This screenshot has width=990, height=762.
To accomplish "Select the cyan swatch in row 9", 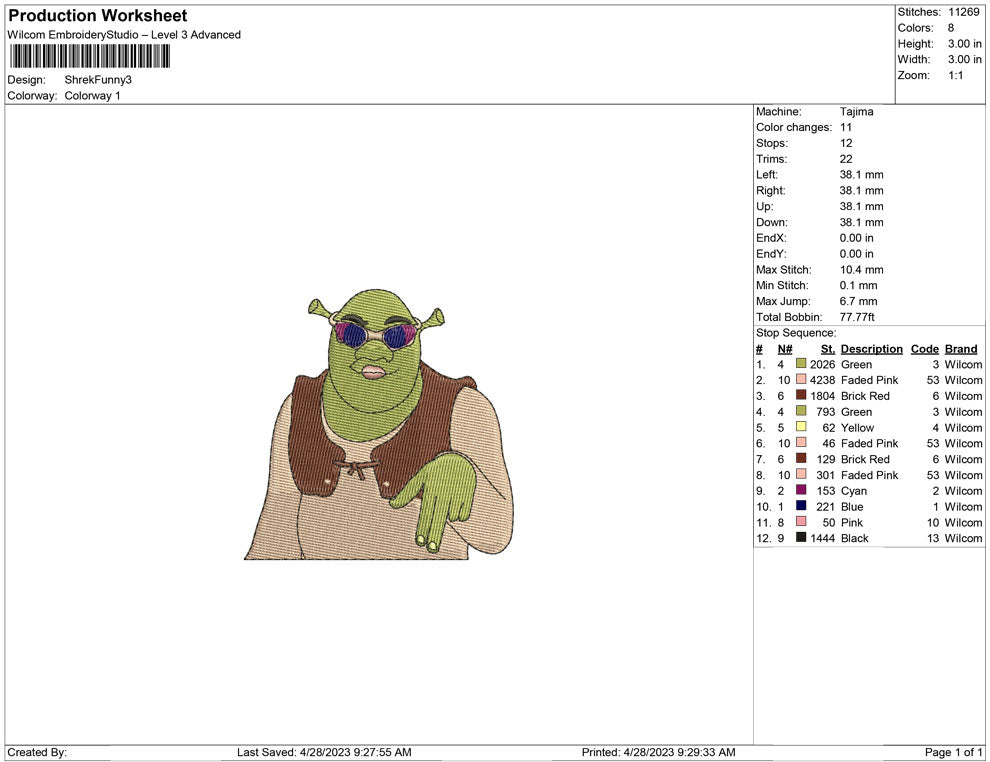I will pos(801,490).
